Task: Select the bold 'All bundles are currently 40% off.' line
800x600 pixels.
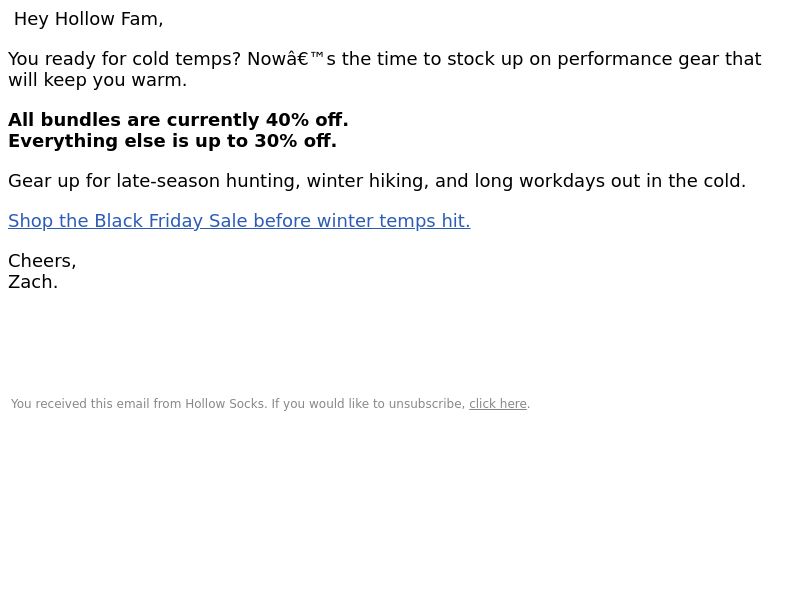Action: 178,120
